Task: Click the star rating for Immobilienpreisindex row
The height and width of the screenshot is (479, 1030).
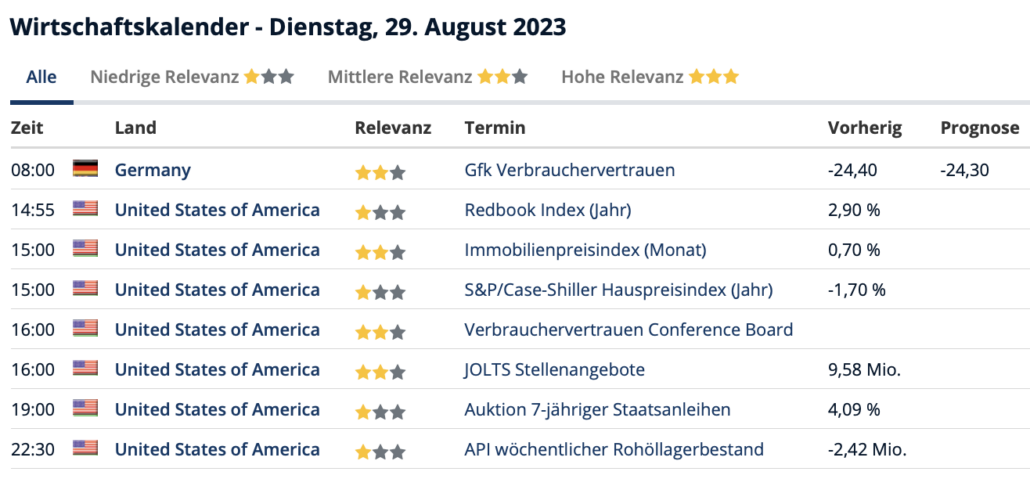Action: click(380, 253)
